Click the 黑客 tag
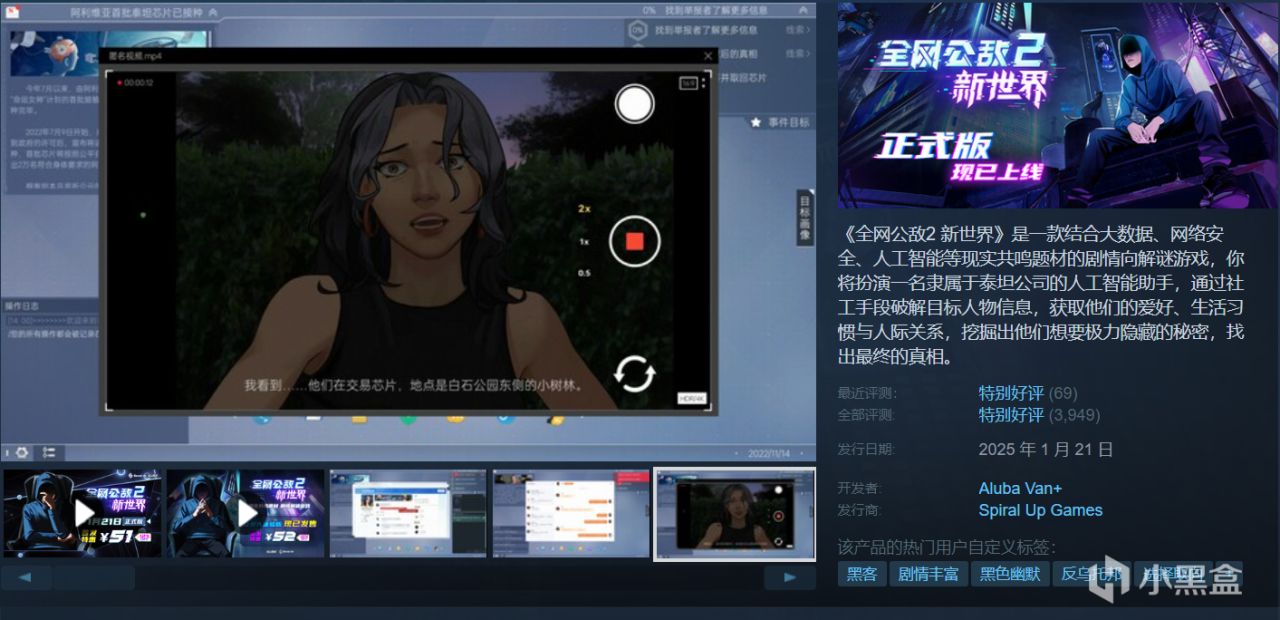1280x620 pixels. coord(862,574)
